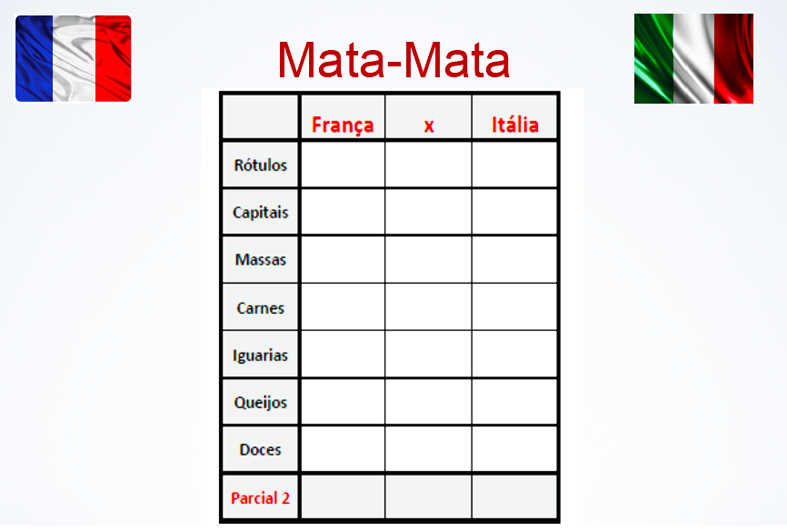This screenshot has height=531, width=787.
Task: Click the França Parcial 2 total cell
Action: tap(342, 497)
